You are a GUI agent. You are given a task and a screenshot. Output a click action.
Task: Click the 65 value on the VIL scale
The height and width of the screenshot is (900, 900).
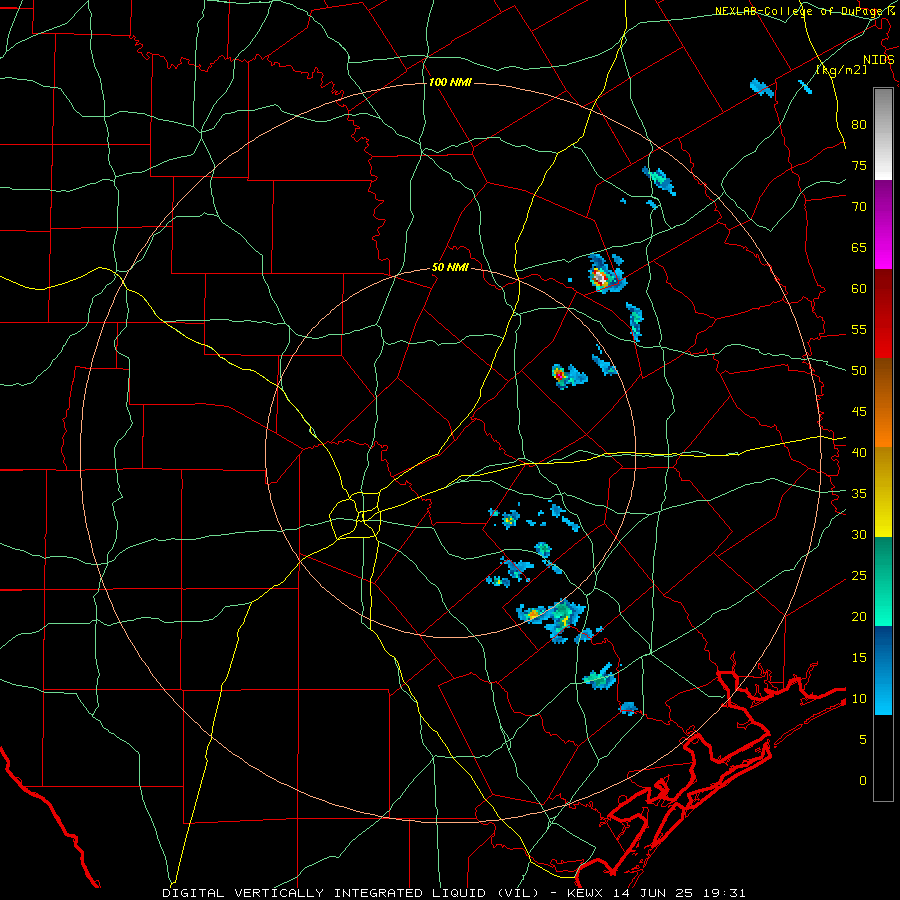859,248
